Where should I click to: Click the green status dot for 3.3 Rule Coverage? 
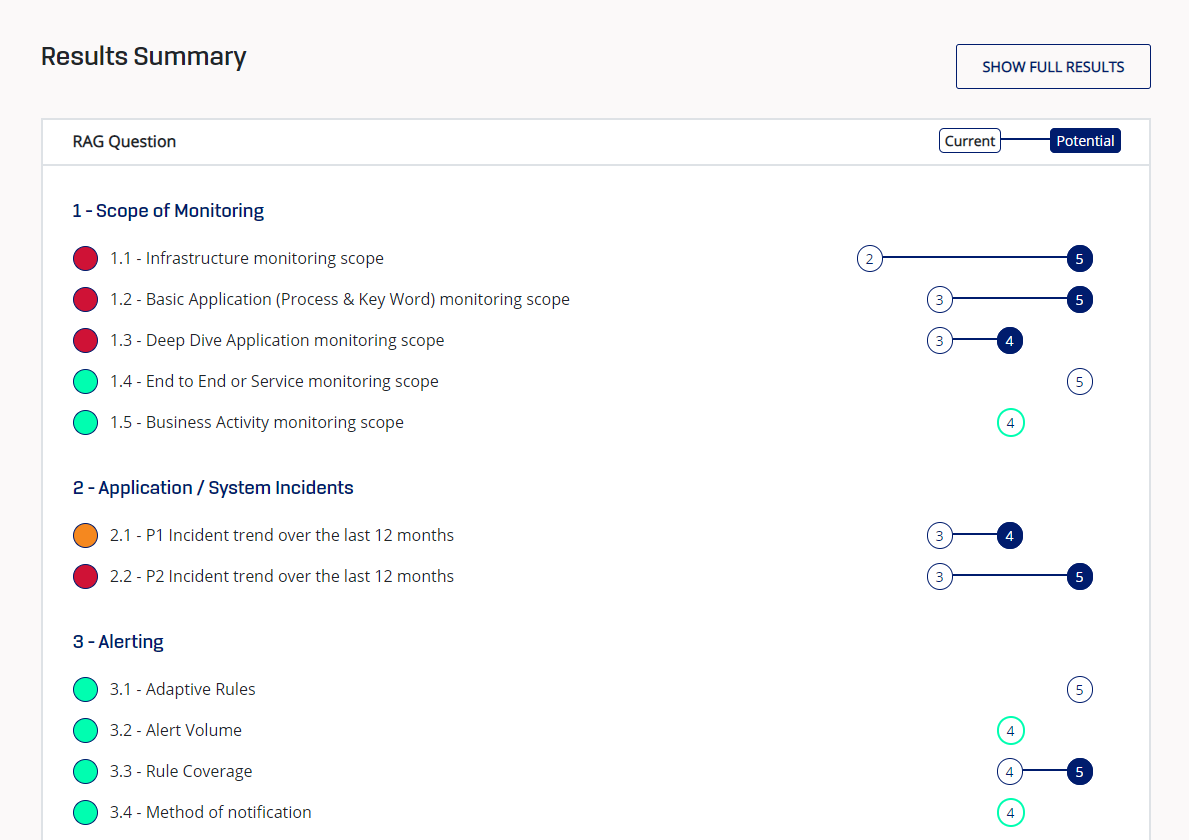click(x=86, y=771)
